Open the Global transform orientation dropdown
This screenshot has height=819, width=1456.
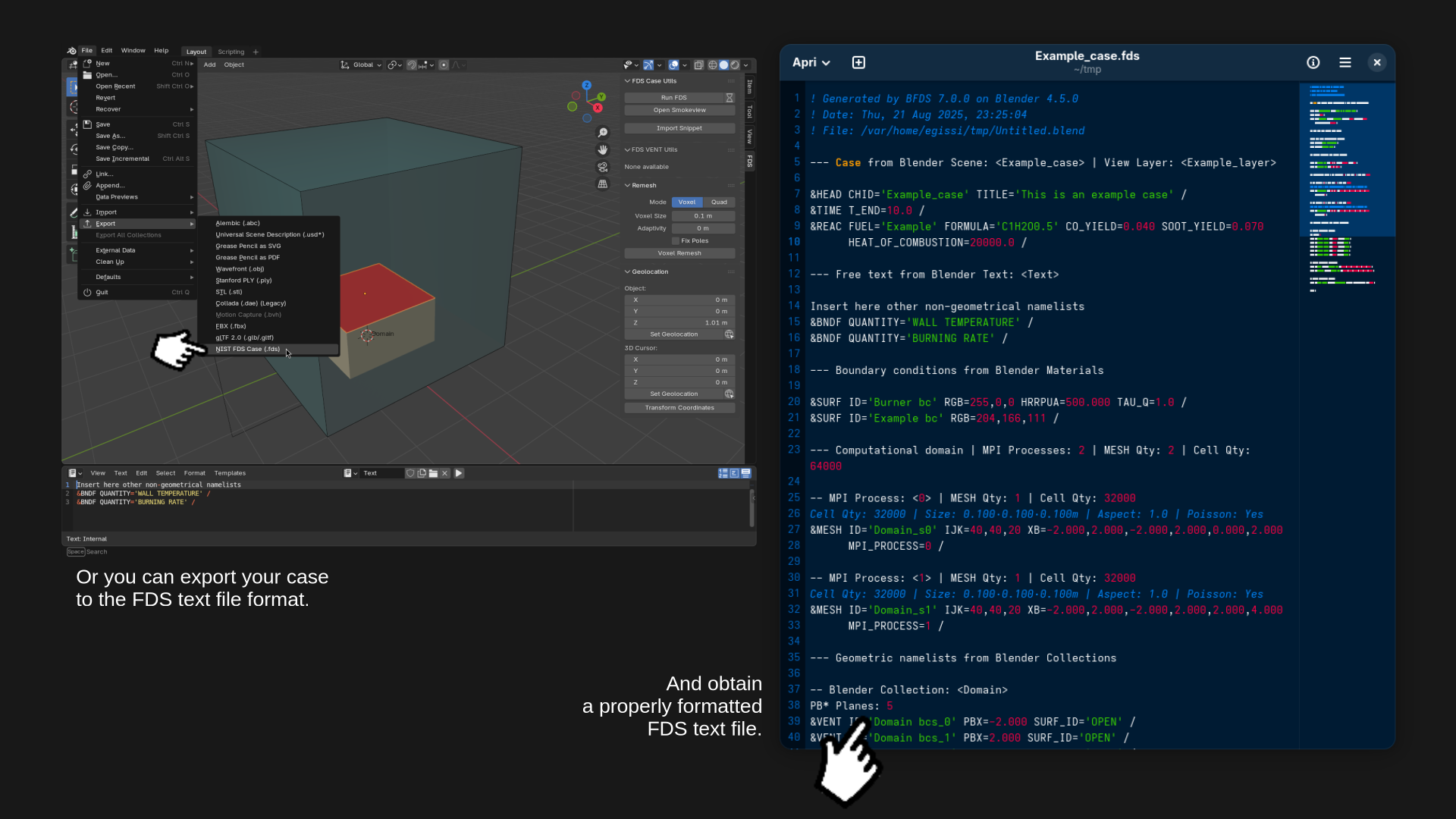361,65
